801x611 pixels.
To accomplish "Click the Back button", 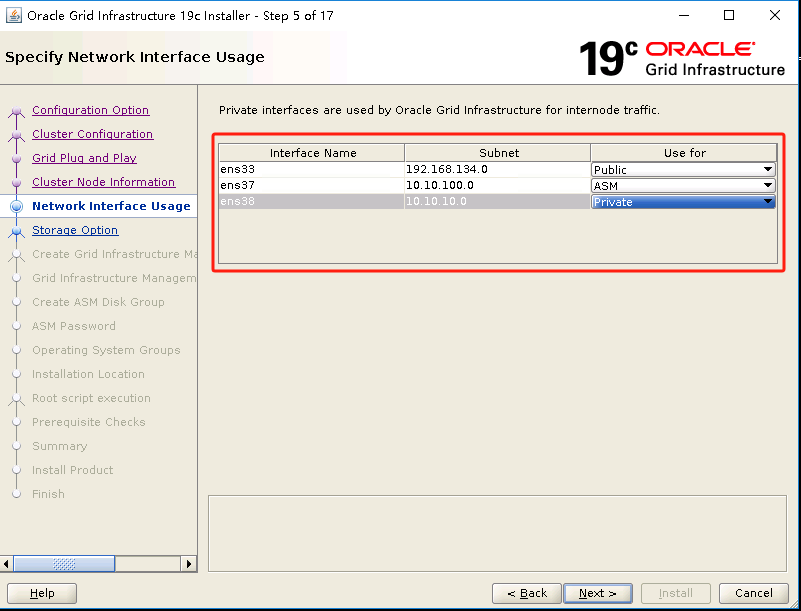I will (527, 593).
